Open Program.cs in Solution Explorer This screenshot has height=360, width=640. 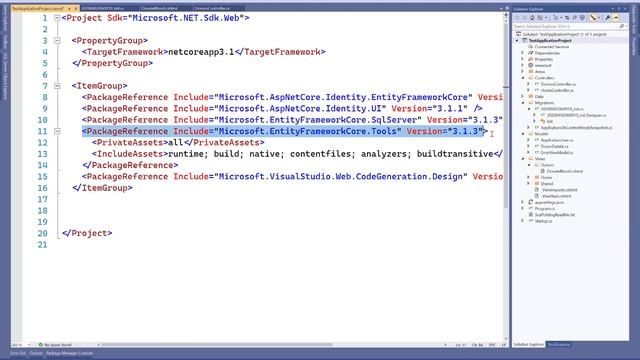(544, 209)
